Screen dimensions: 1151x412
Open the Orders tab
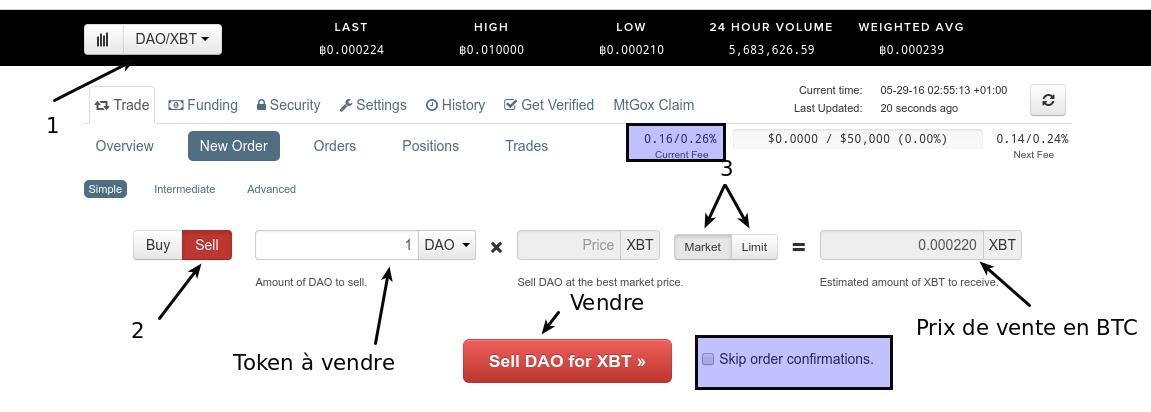tap(335, 145)
